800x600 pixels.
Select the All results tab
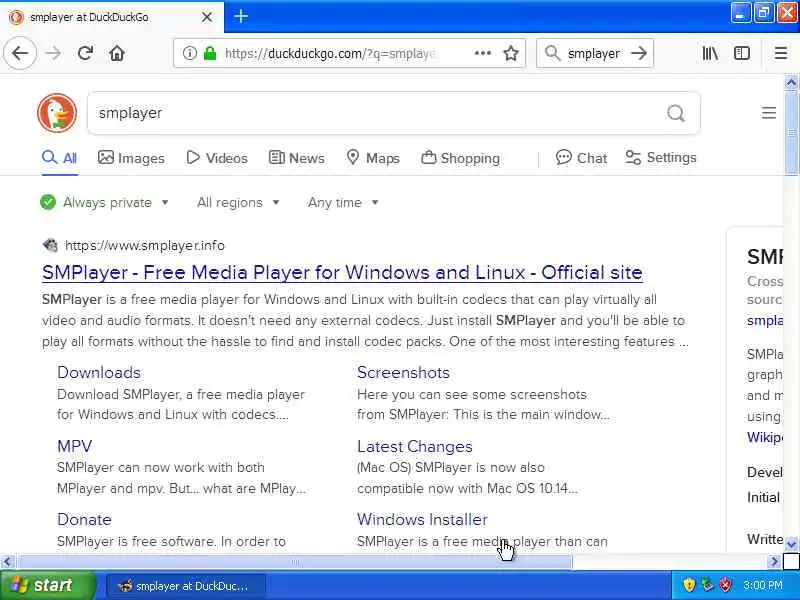coord(60,158)
